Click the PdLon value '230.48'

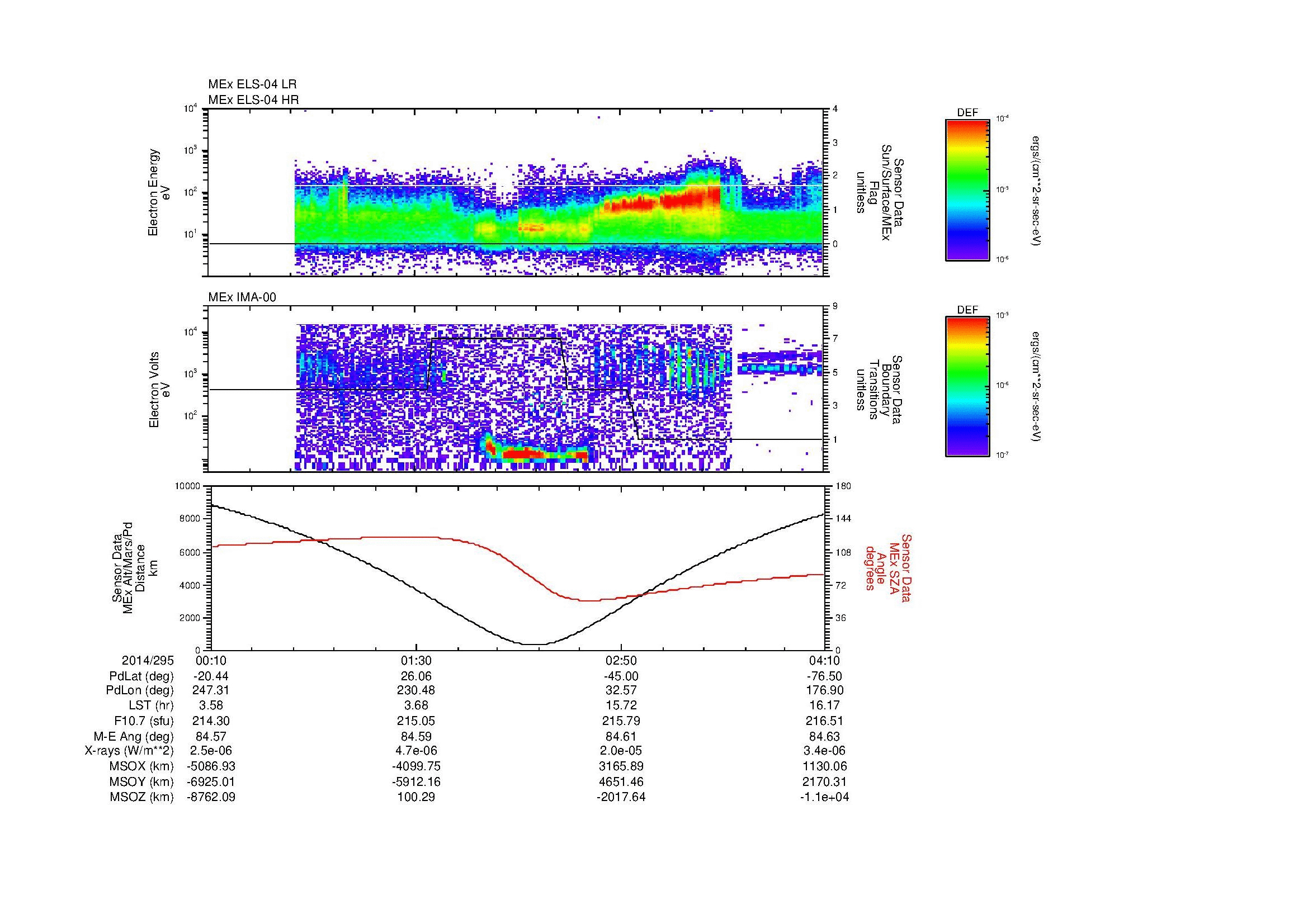[416, 690]
